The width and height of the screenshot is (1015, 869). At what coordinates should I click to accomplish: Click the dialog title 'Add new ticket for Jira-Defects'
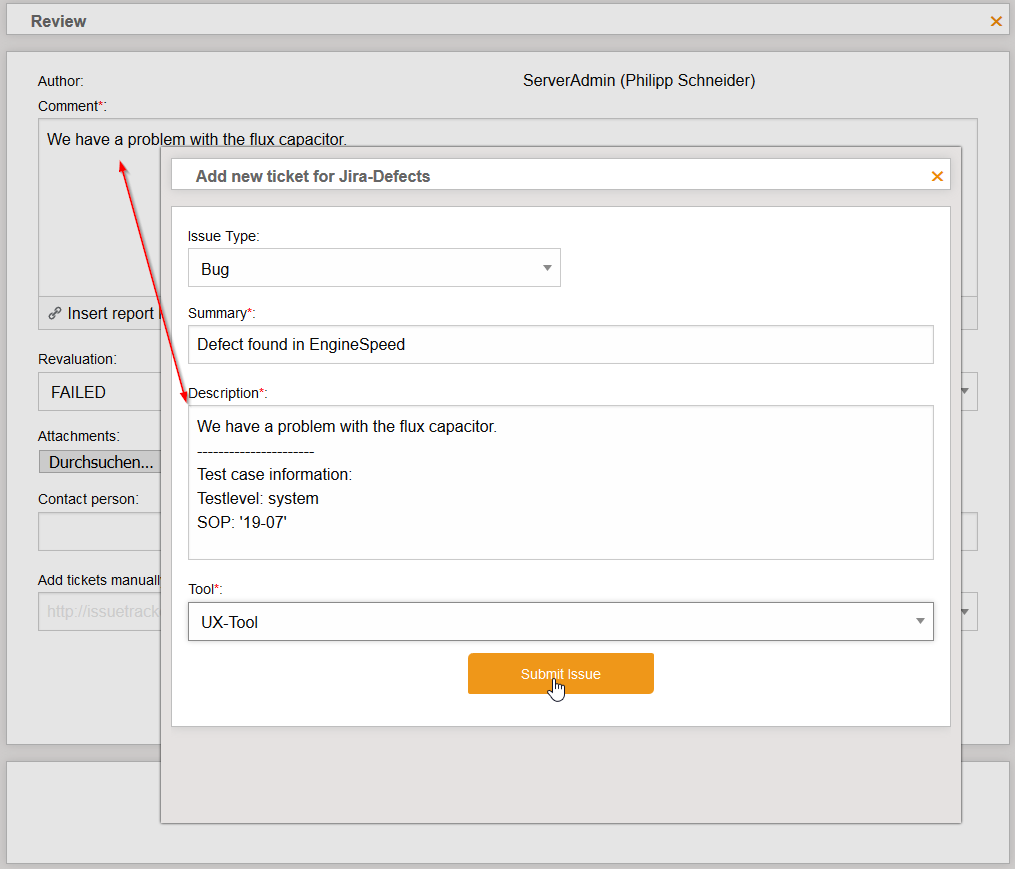tap(312, 176)
